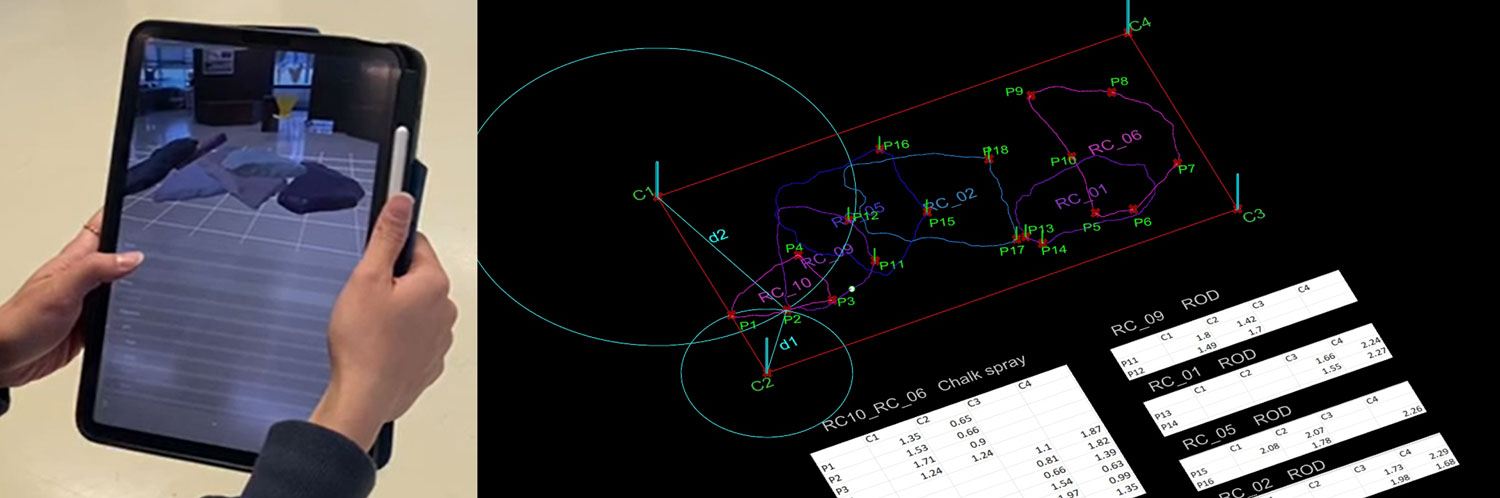The height and width of the screenshot is (498, 1500).
Task: Click point label P1 on the diagram
Action: pyautogui.click(x=749, y=324)
